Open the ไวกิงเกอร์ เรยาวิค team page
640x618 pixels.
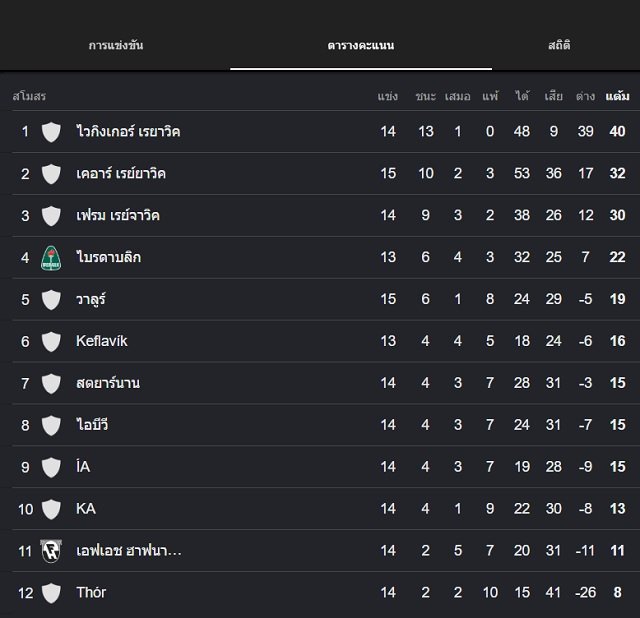point(128,131)
